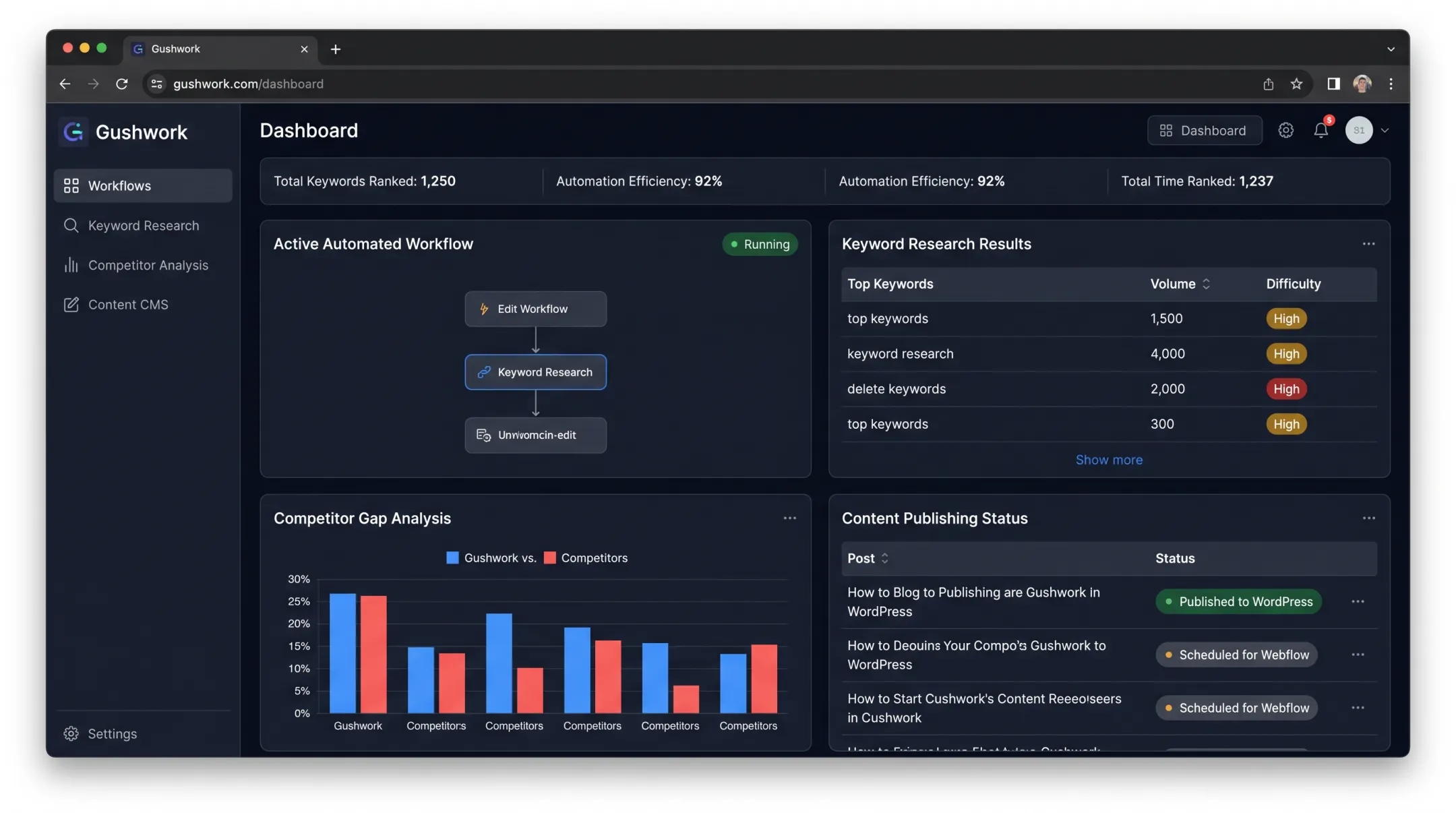Open settings gear icon in header
Viewport: 1456px width, 813px height.
coord(1285,130)
